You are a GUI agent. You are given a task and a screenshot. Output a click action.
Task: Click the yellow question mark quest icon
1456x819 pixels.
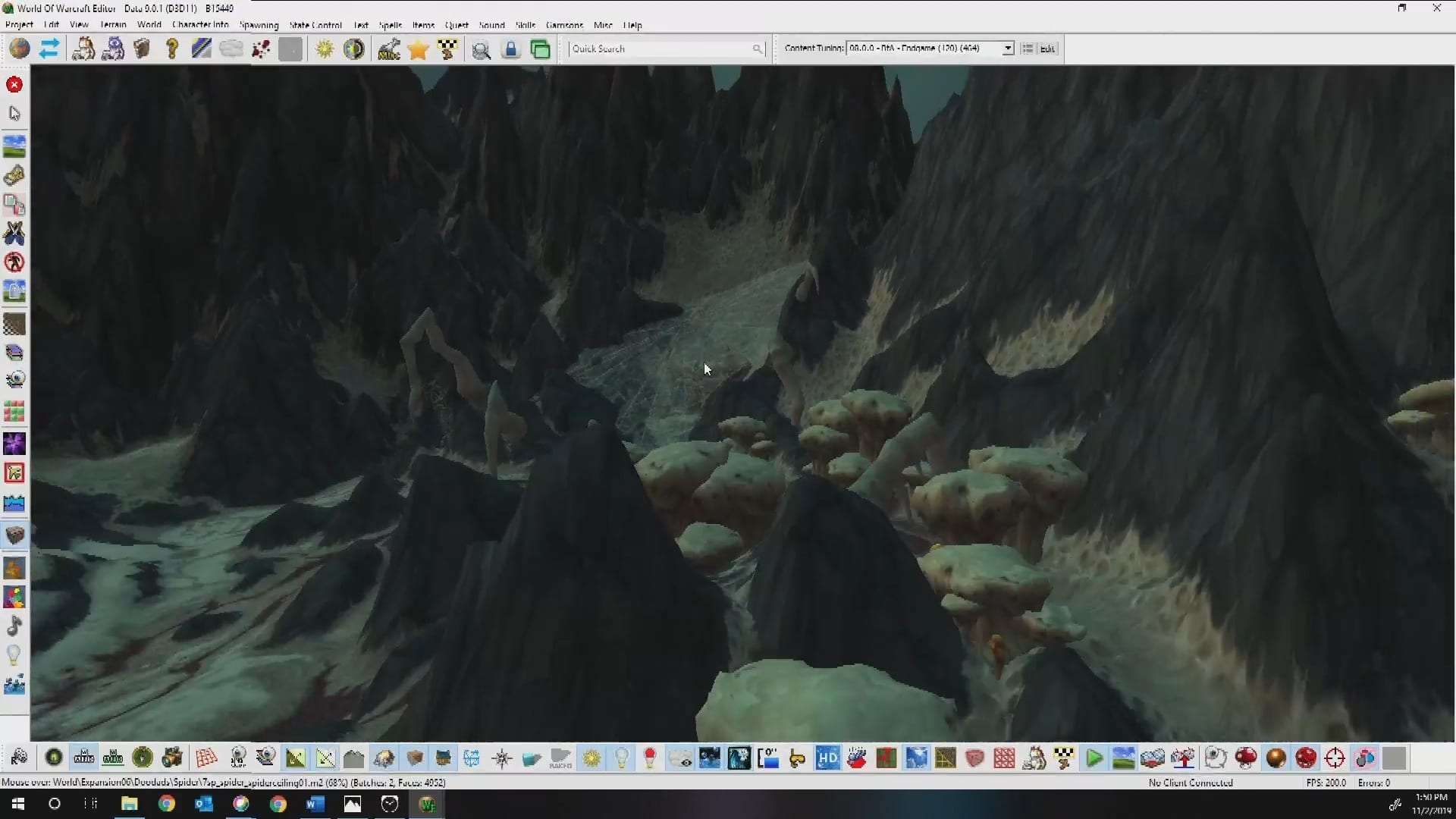[x=172, y=49]
